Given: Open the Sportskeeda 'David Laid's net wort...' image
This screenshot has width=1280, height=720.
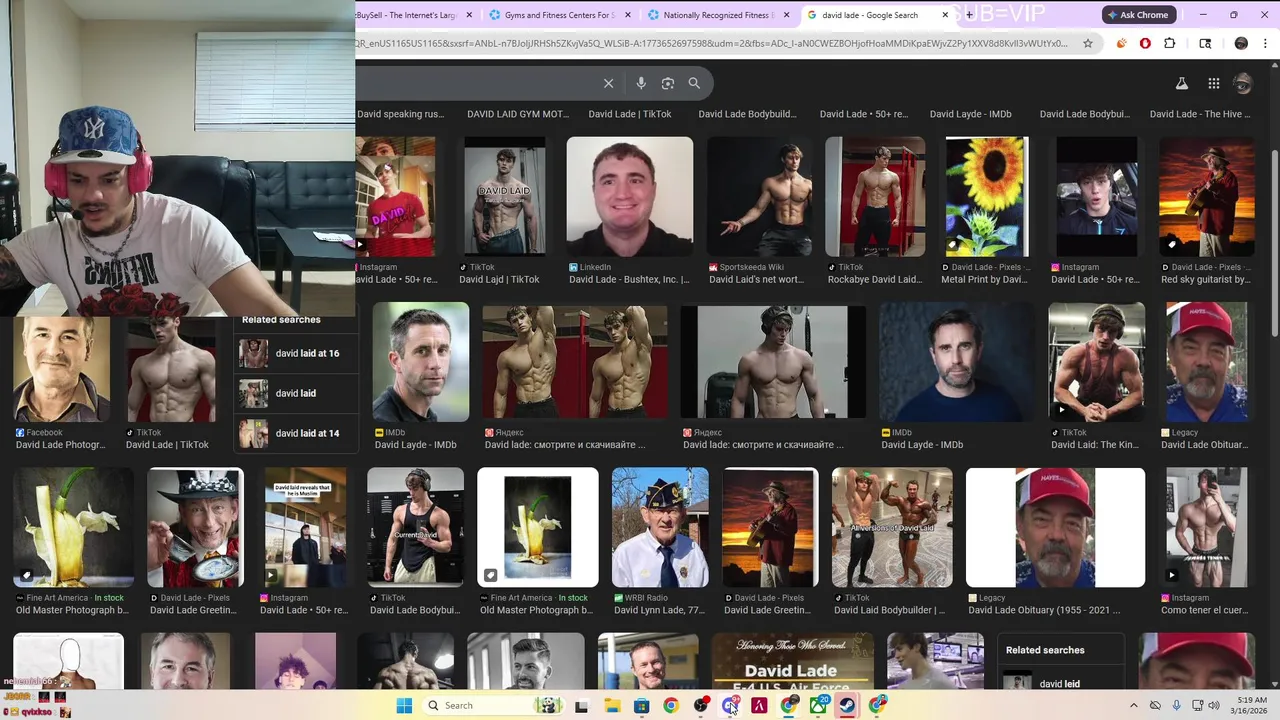Looking at the screenshot, I should point(760,196).
